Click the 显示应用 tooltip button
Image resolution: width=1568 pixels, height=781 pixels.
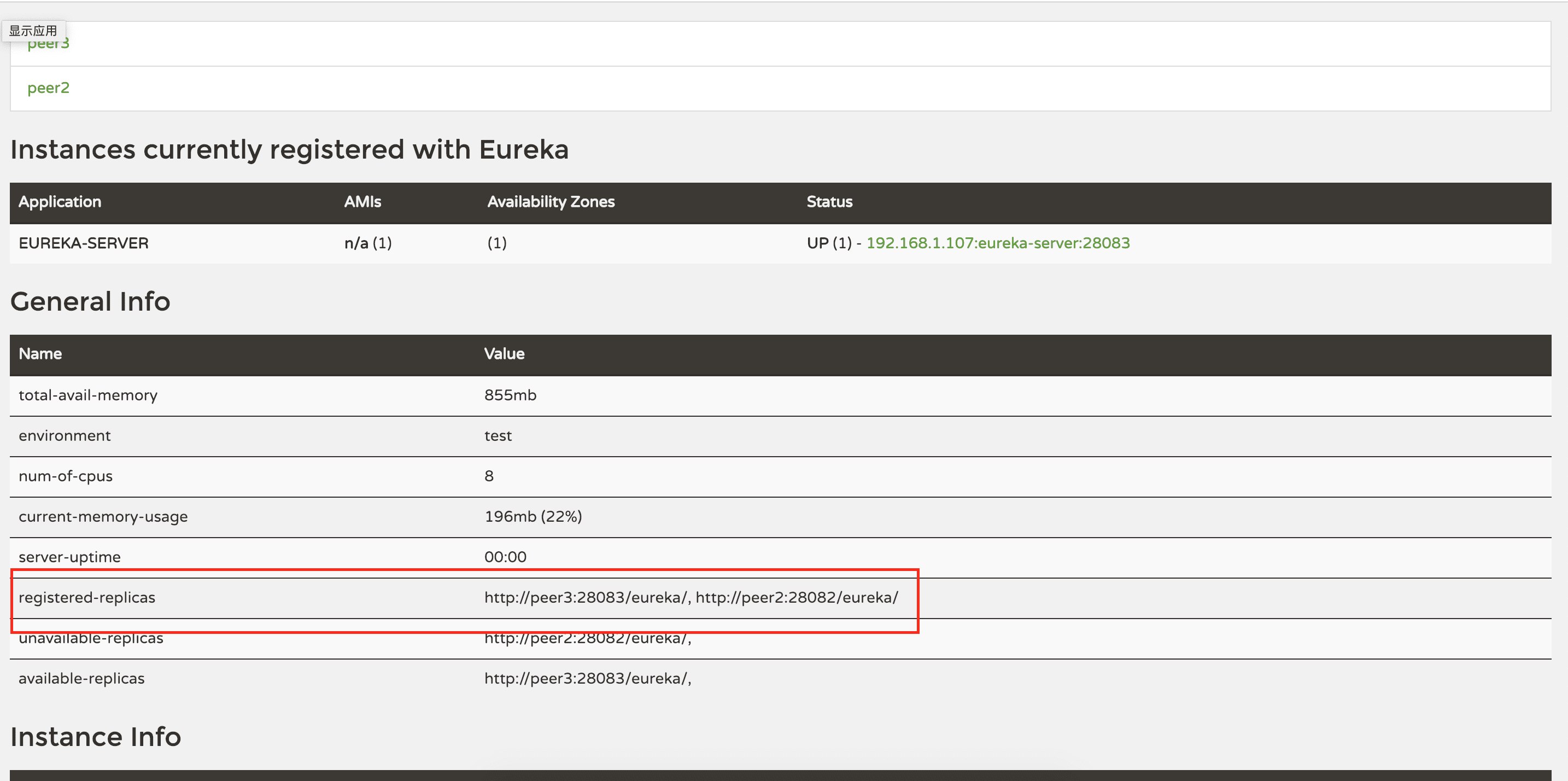[33, 31]
